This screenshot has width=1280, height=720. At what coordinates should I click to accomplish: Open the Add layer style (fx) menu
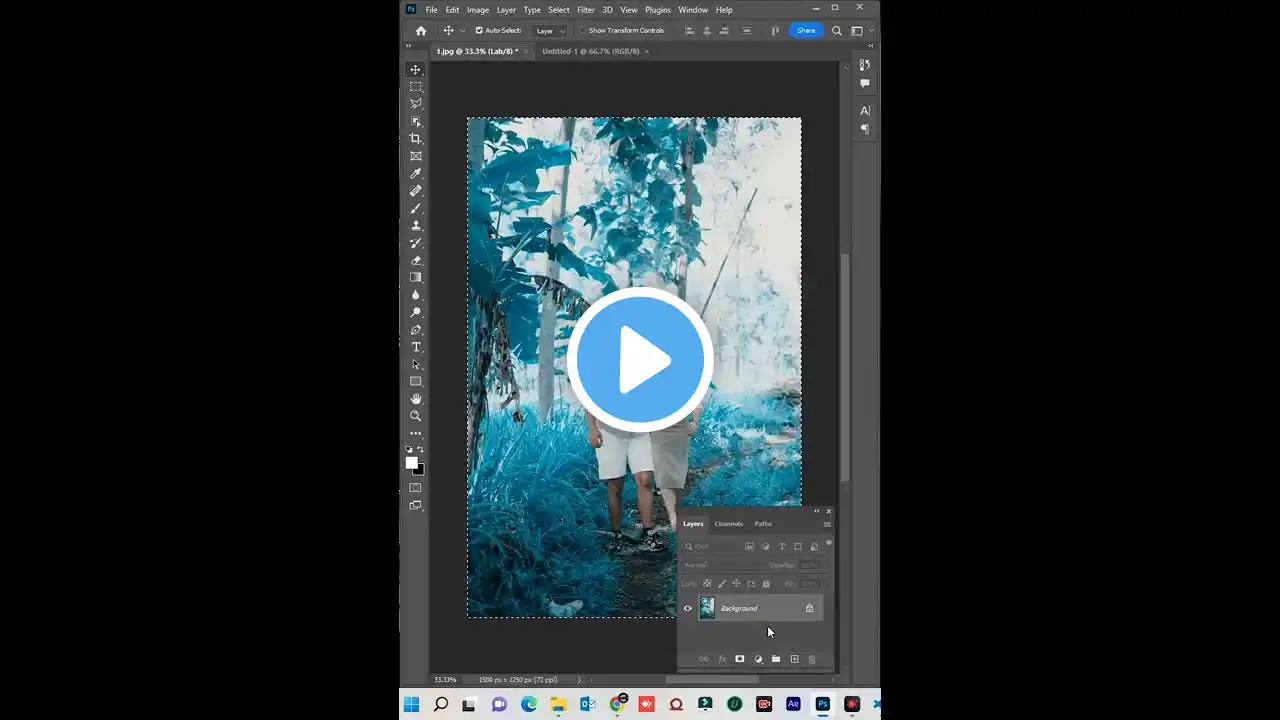pos(722,658)
